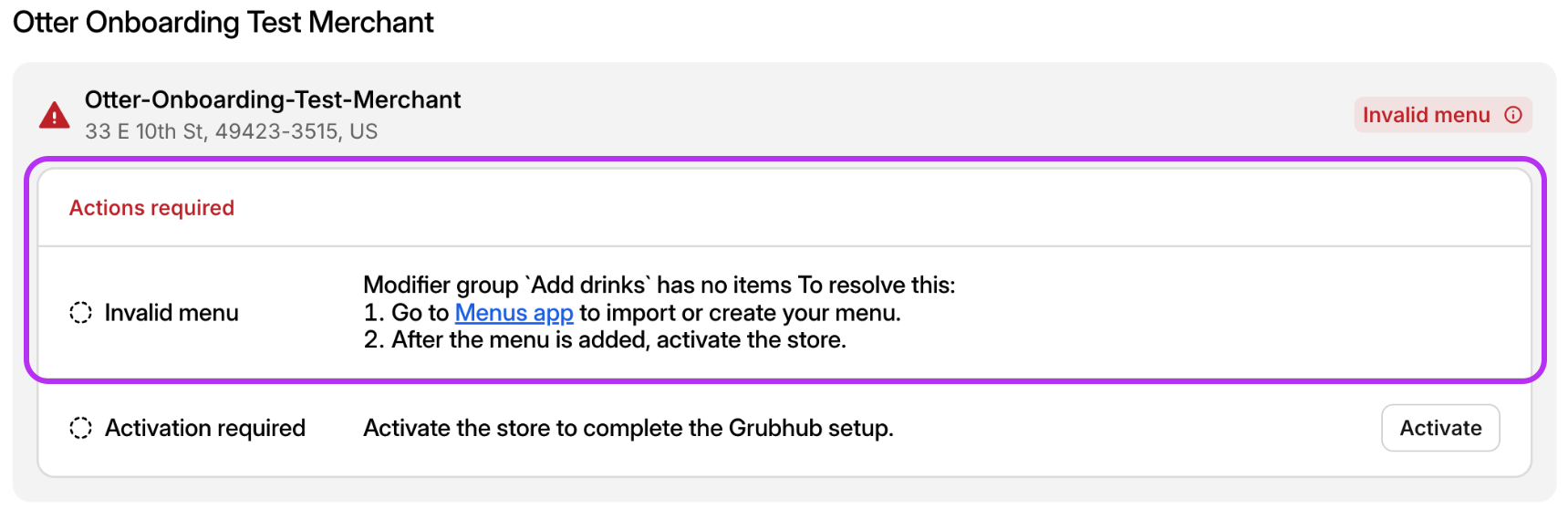The image size is (1568, 509).
Task: Click the '1. Go to' step text
Action: [x=406, y=313]
